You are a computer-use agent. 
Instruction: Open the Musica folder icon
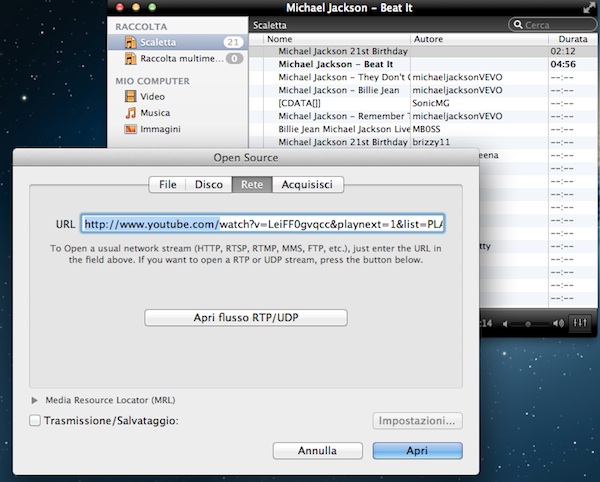(x=130, y=113)
